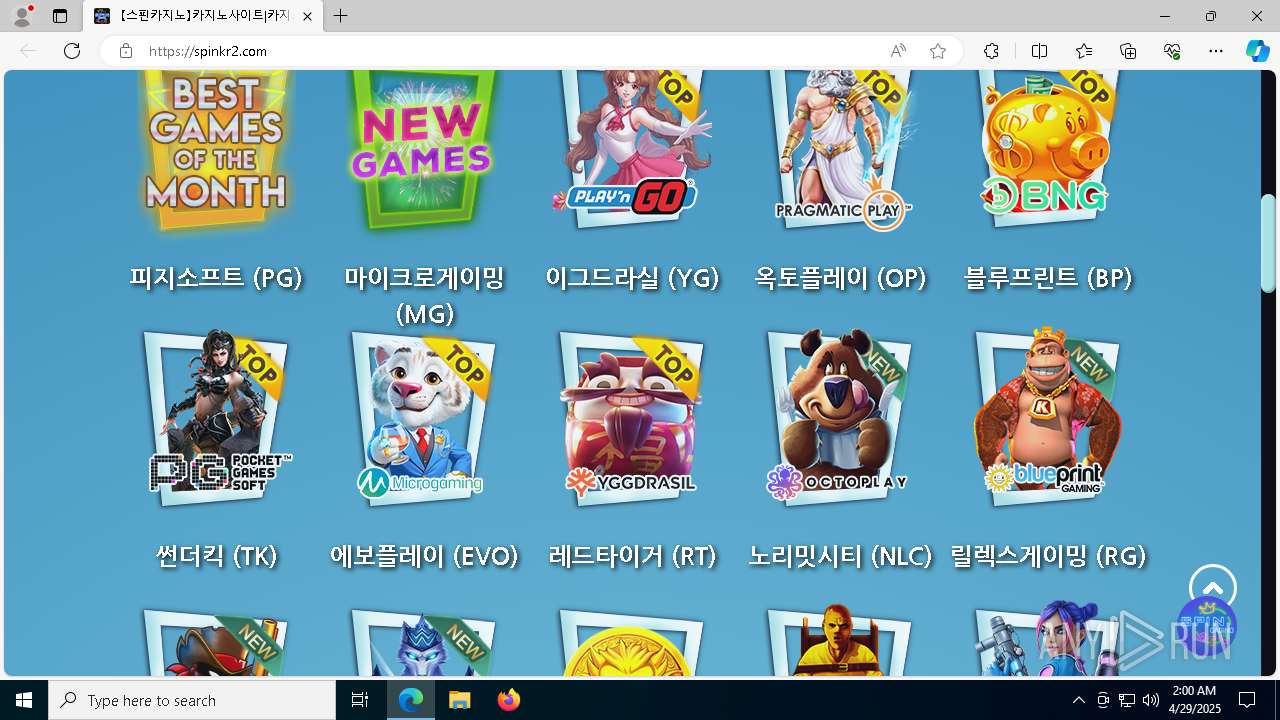Screen dimensions: 1280x720
Task: Open the Yggdrasil provider card
Action: [x=632, y=418]
